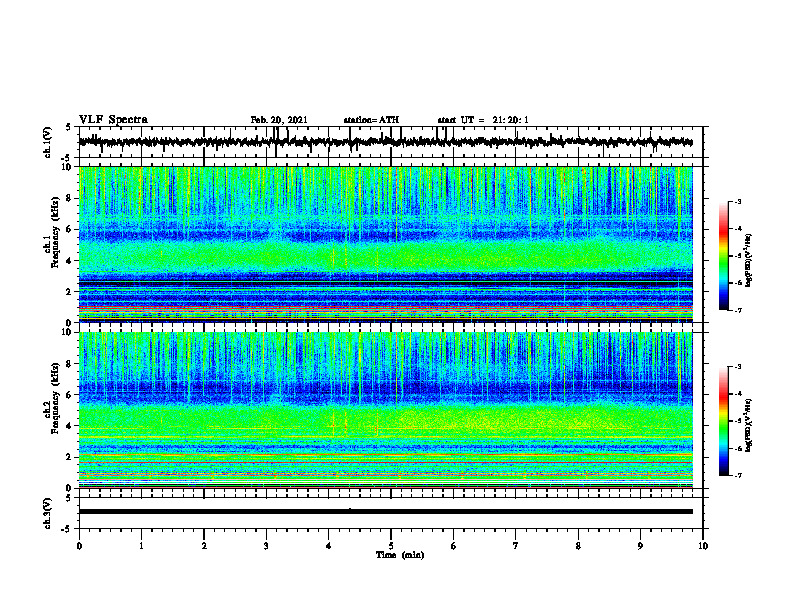Click the '4' kHz tick of ch.1 spectrogram
Viewport: 792px width, 612px height.
click(x=70, y=261)
